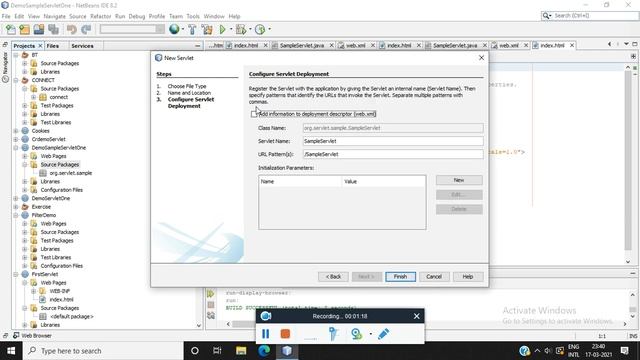This screenshot has height=360, width=640.
Task: Select index.html under FirstServlet
Action: coord(61,300)
